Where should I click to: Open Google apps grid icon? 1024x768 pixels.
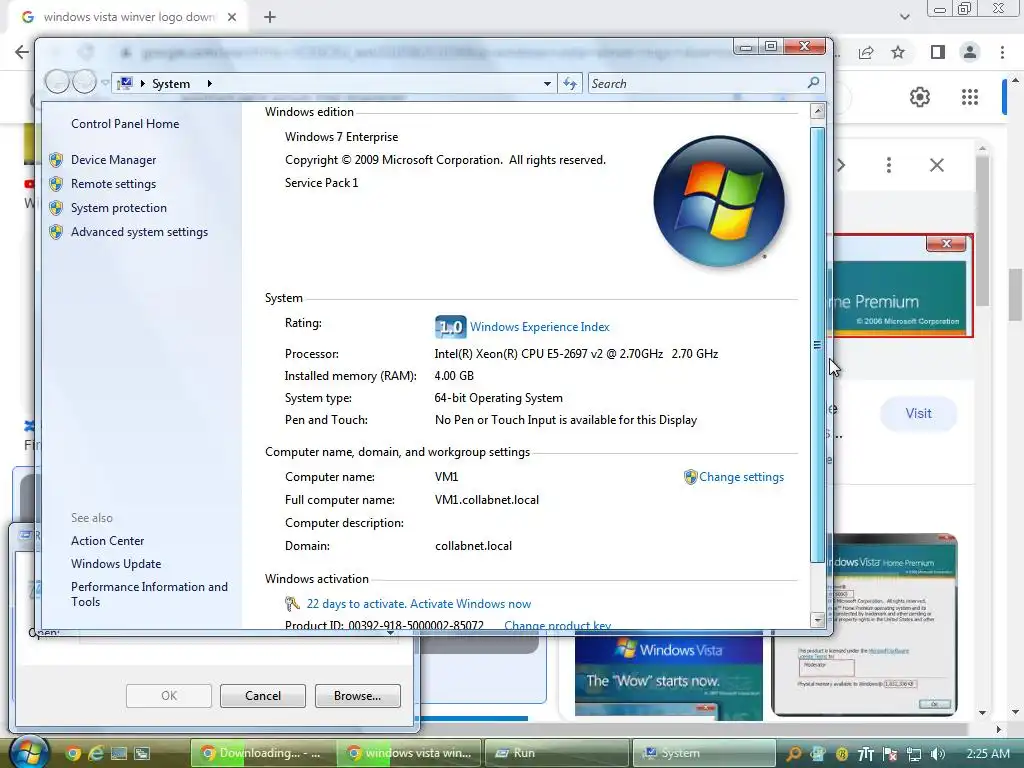coord(970,97)
